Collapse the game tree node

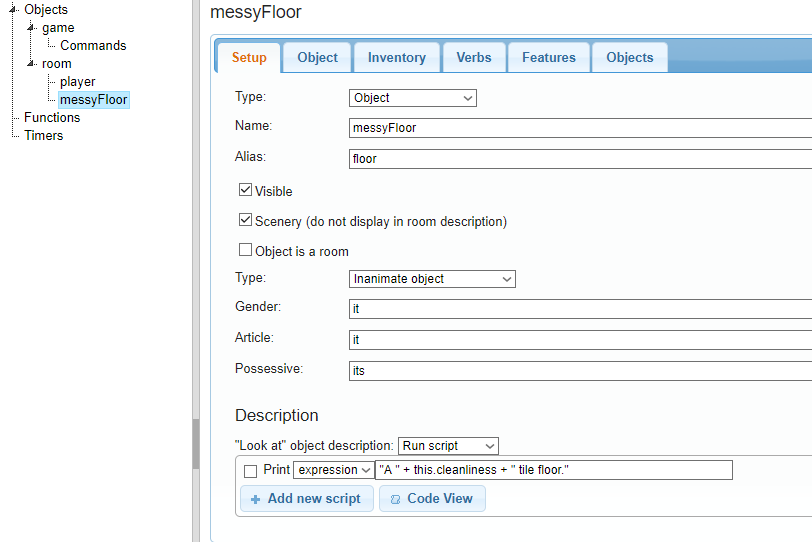pyautogui.click(x=31, y=28)
